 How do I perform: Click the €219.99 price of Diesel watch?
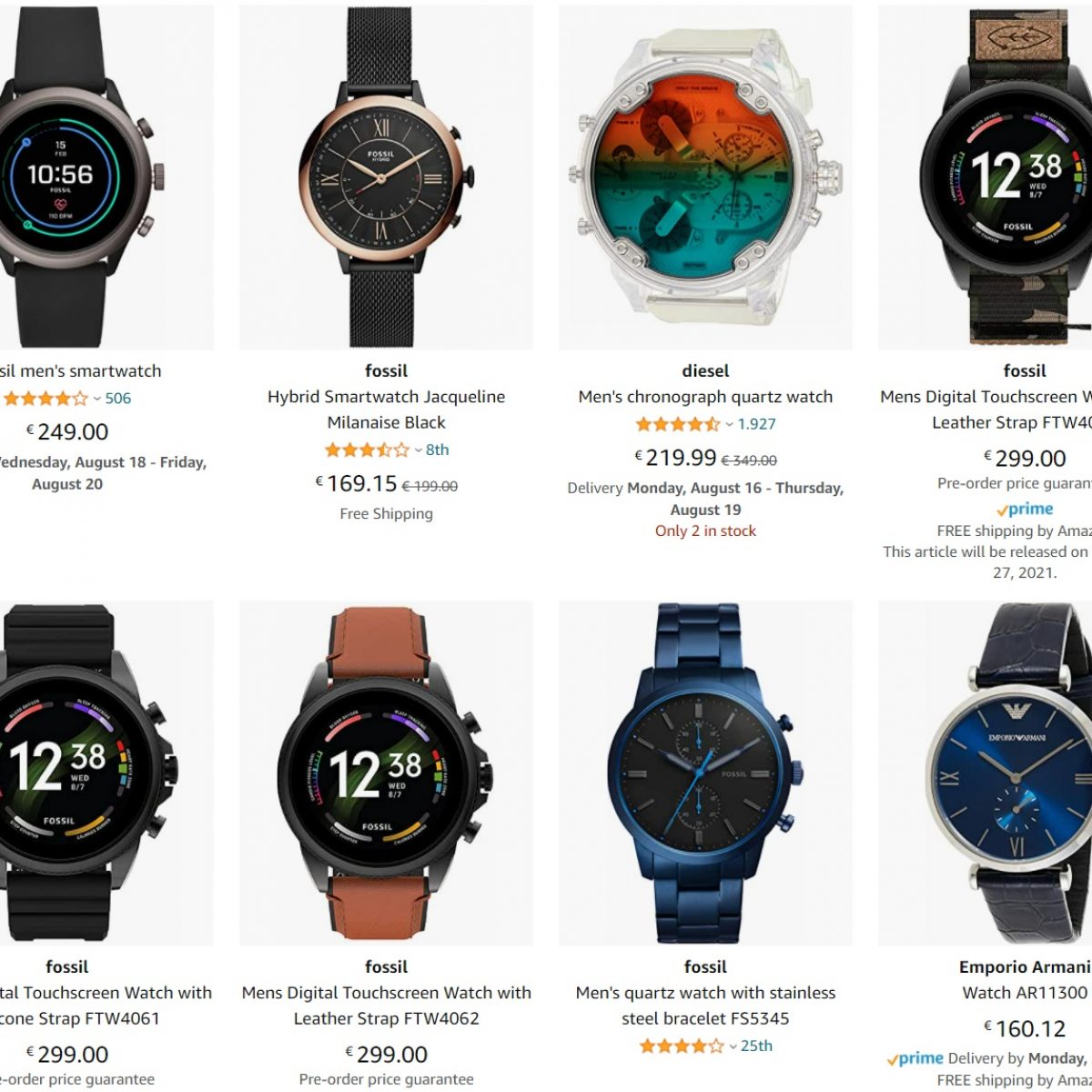(675, 458)
